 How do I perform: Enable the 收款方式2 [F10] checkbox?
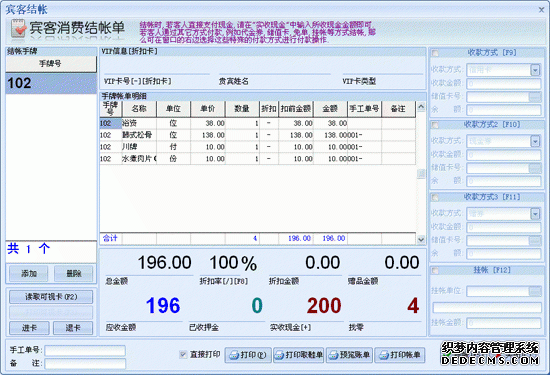coord(435,125)
